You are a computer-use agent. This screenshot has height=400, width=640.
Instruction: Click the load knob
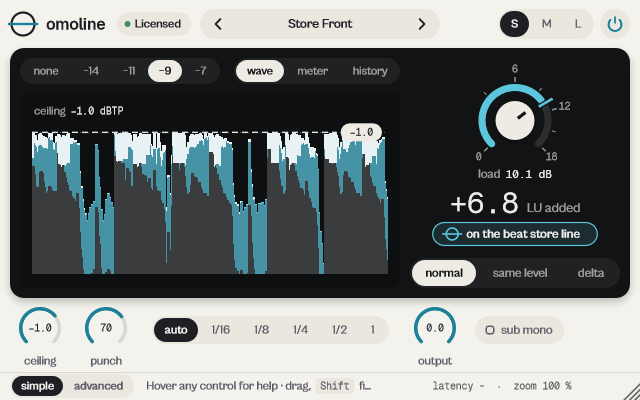515,120
